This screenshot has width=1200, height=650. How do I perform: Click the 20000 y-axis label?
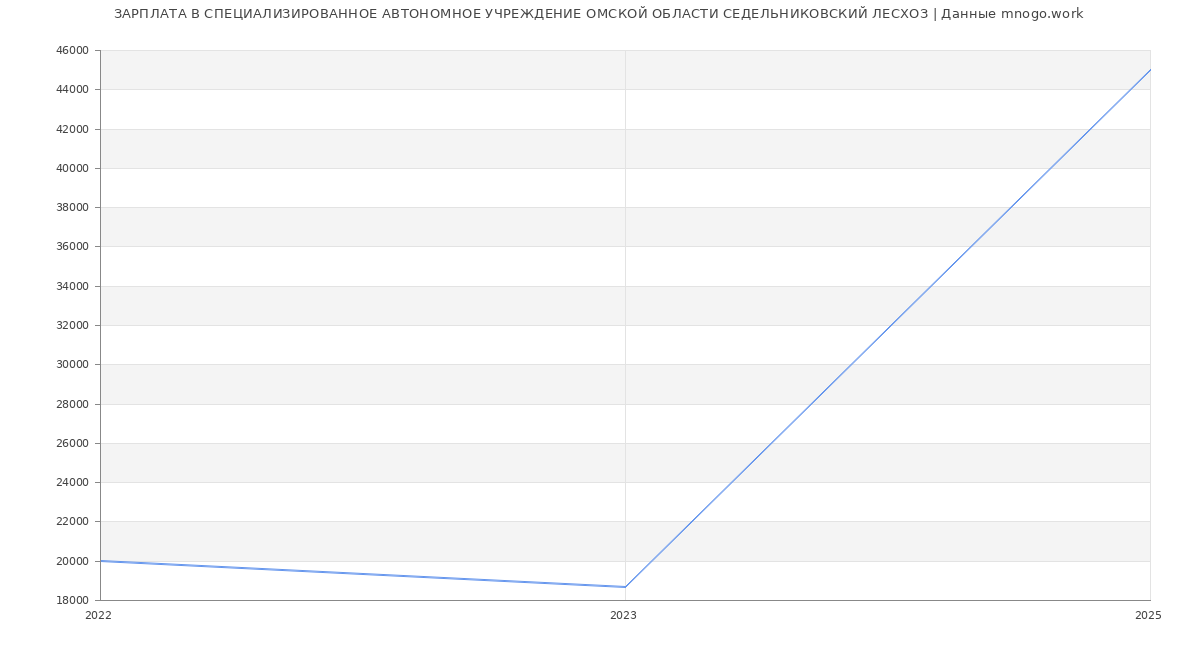point(72,561)
